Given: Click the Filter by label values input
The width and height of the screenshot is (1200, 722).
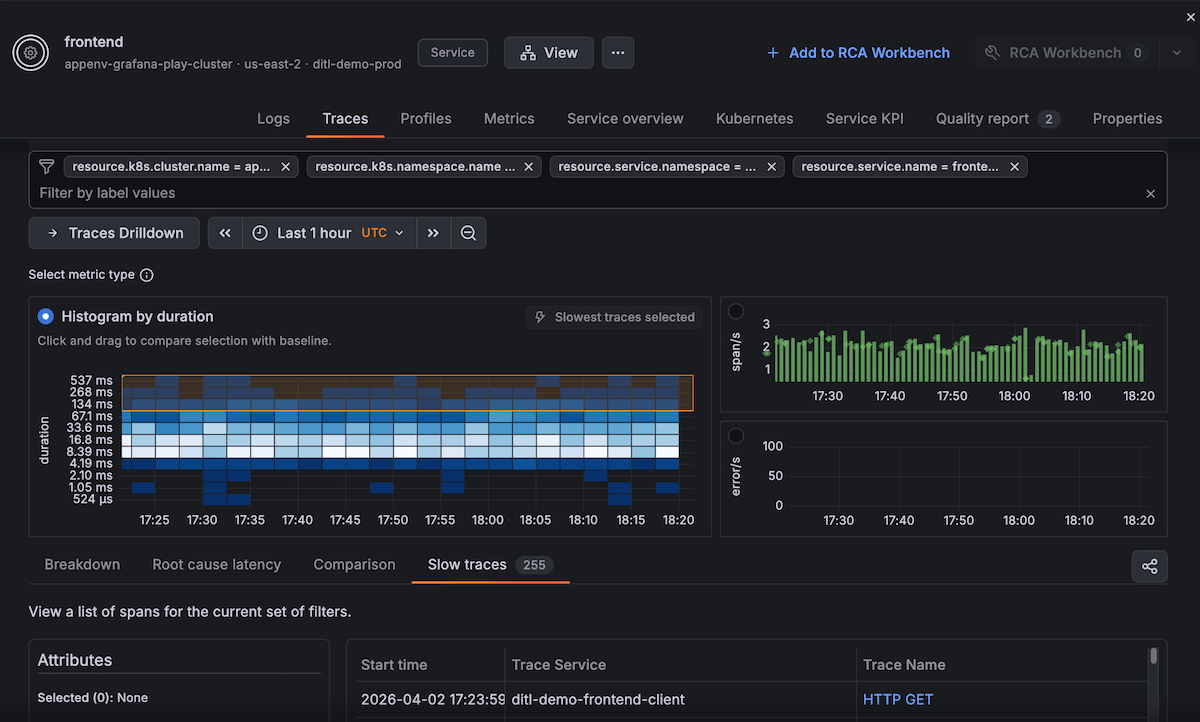Looking at the screenshot, I should coord(120,193).
